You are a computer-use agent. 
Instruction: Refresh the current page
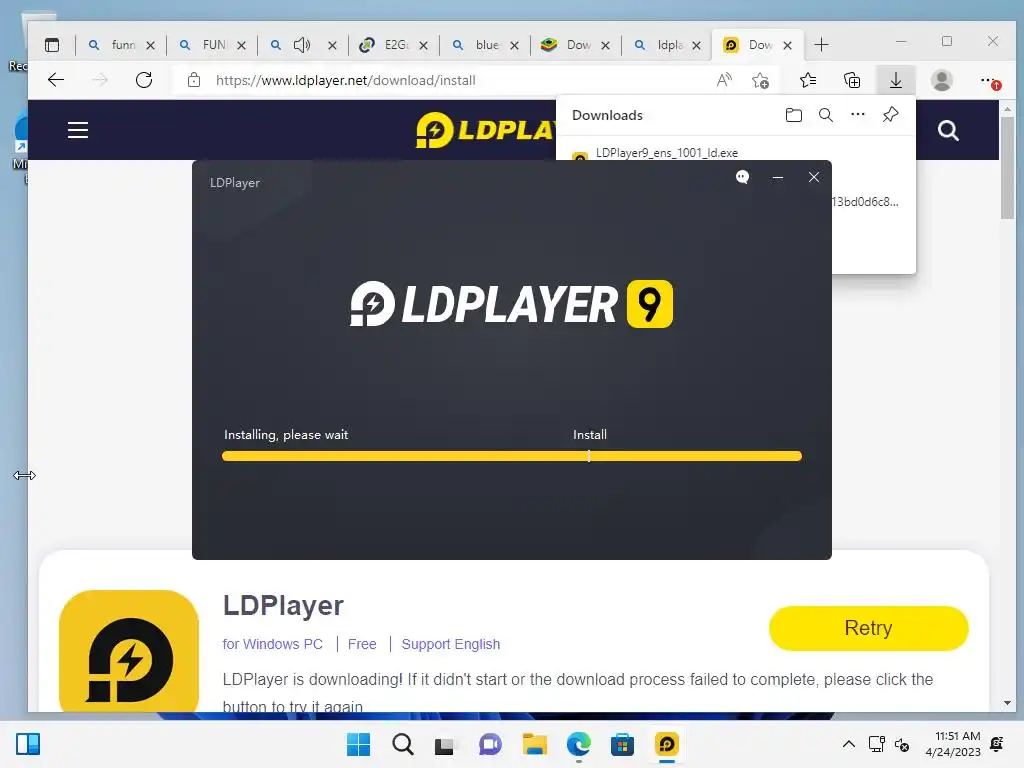coord(144,80)
